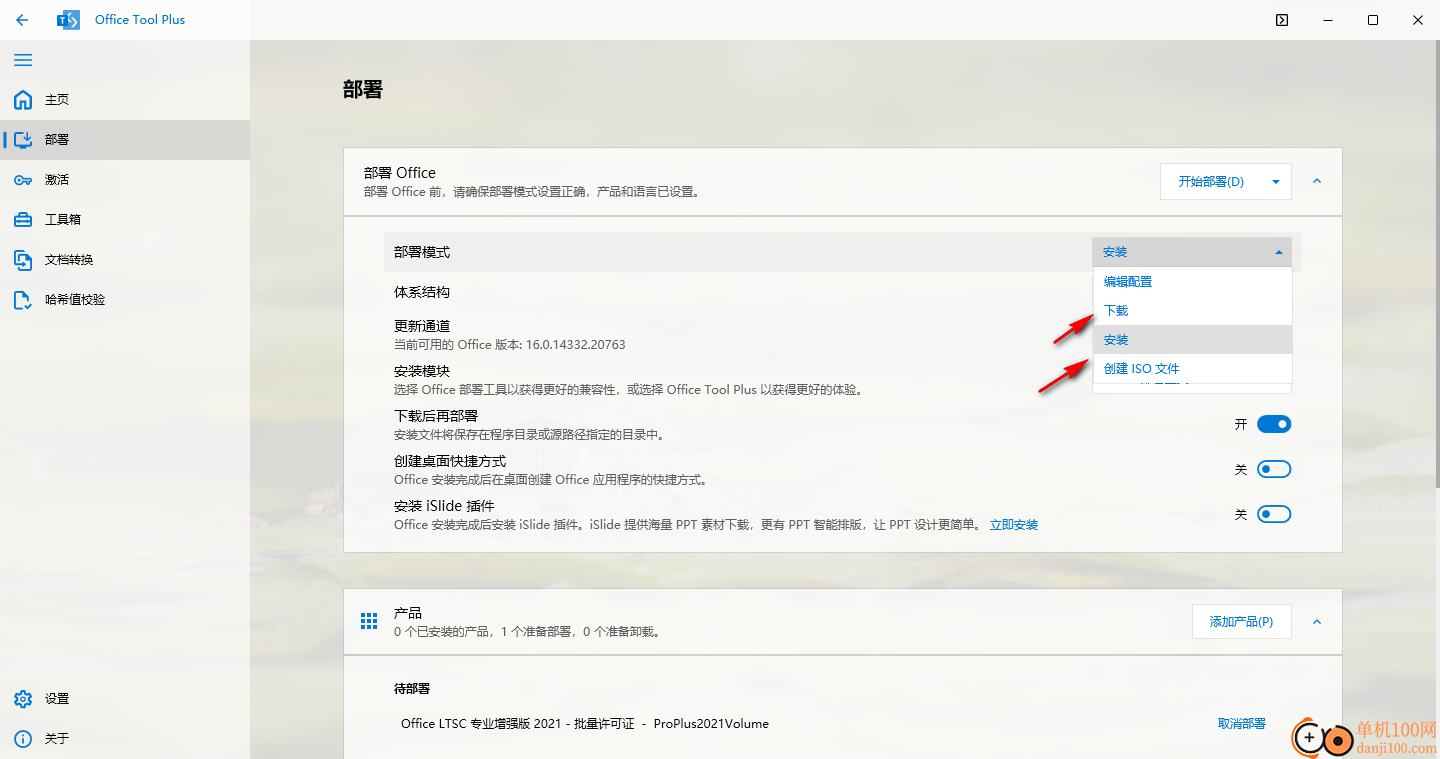Turn off 下载后再部署 switch
This screenshot has width=1440, height=759.
pos(1274,424)
